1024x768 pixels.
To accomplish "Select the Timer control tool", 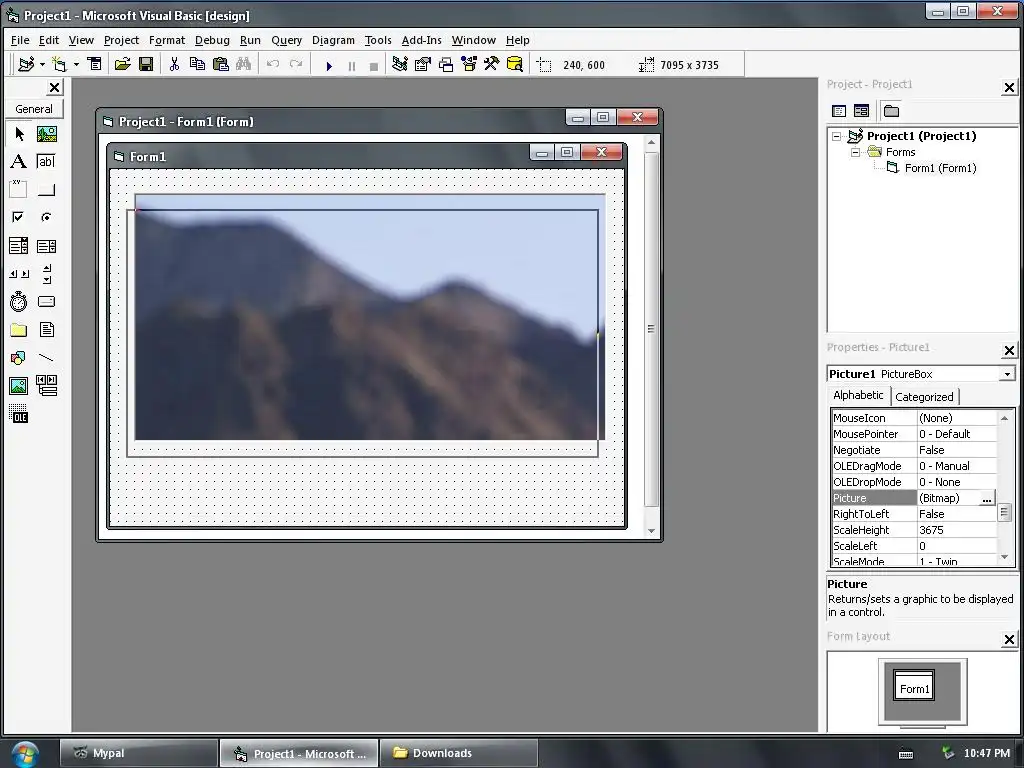I will (19, 302).
